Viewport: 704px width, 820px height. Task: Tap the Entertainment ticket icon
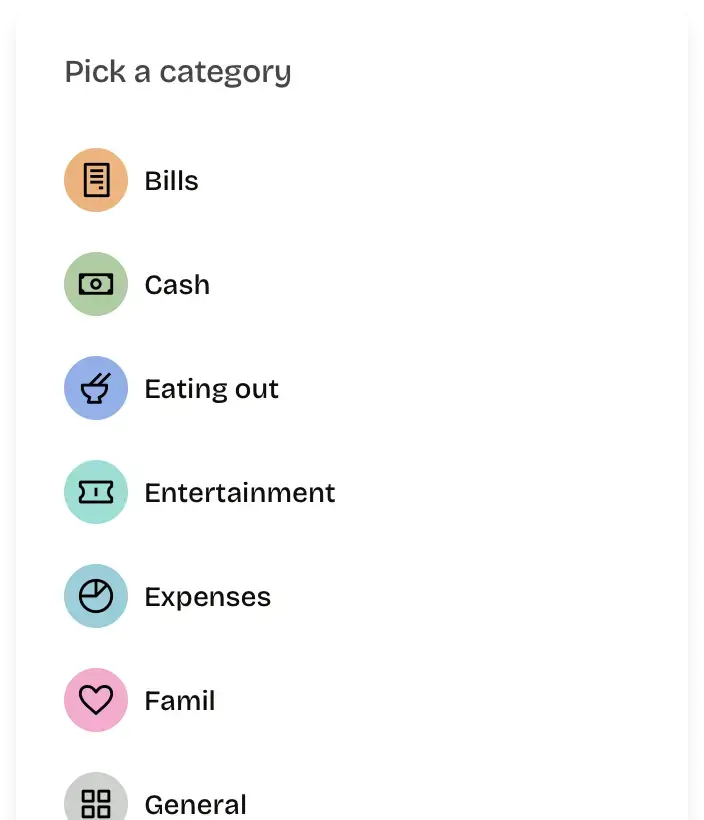[96, 493]
